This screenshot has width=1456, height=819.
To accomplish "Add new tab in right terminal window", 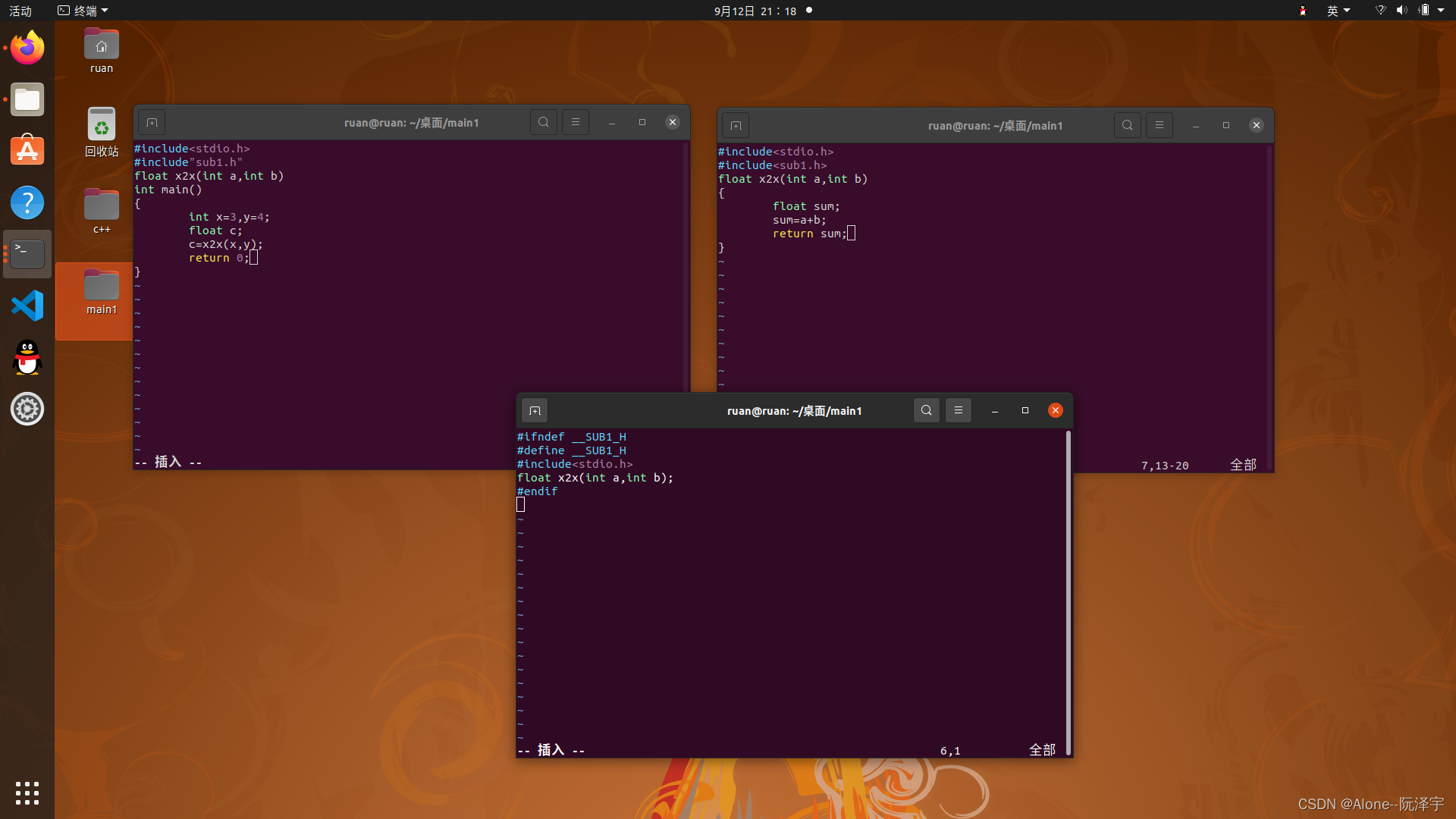I will 736,125.
